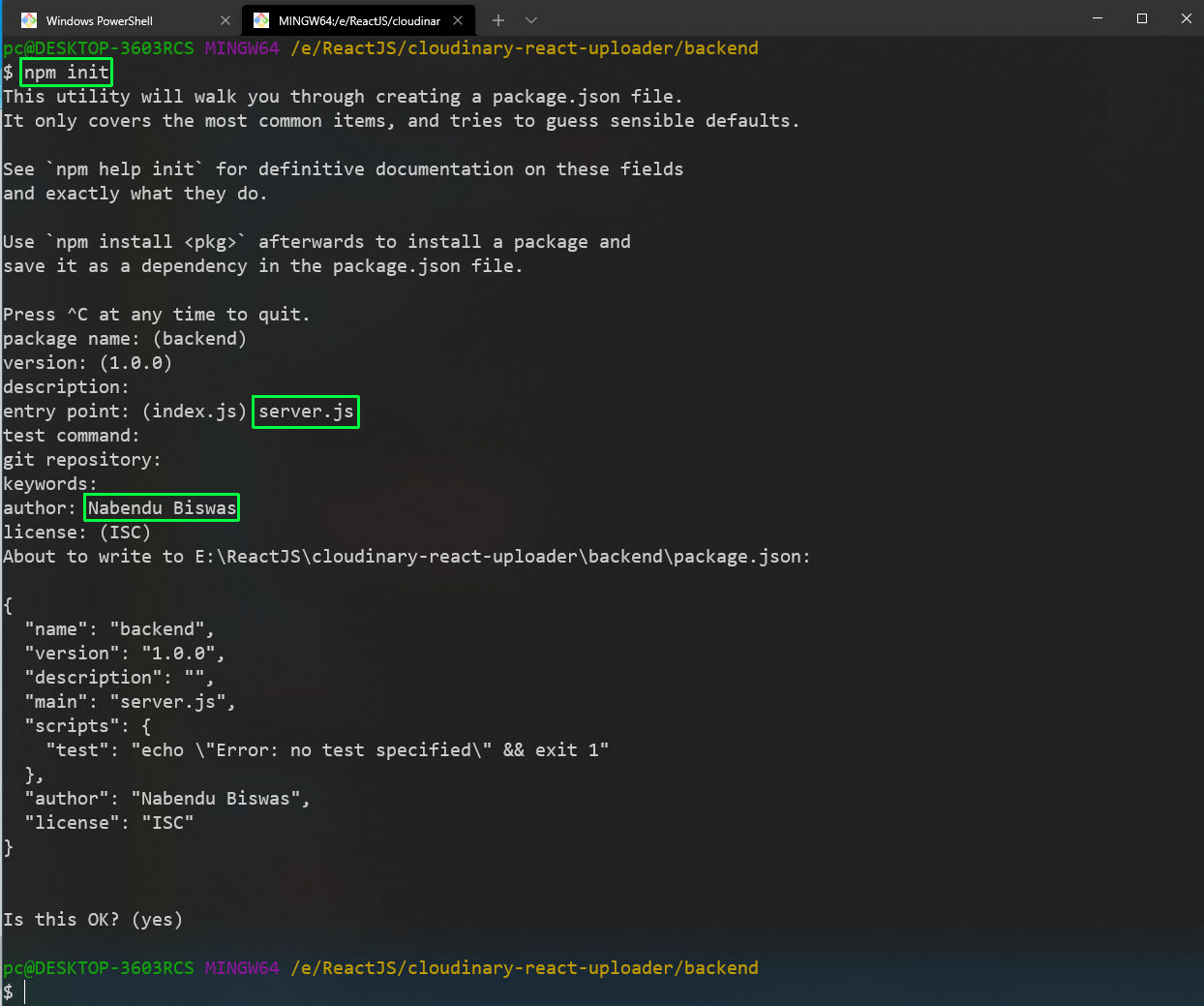Open a new terminal tab
The height and width of the screenshot is (1006, 1204).
[x=498, y=20]
